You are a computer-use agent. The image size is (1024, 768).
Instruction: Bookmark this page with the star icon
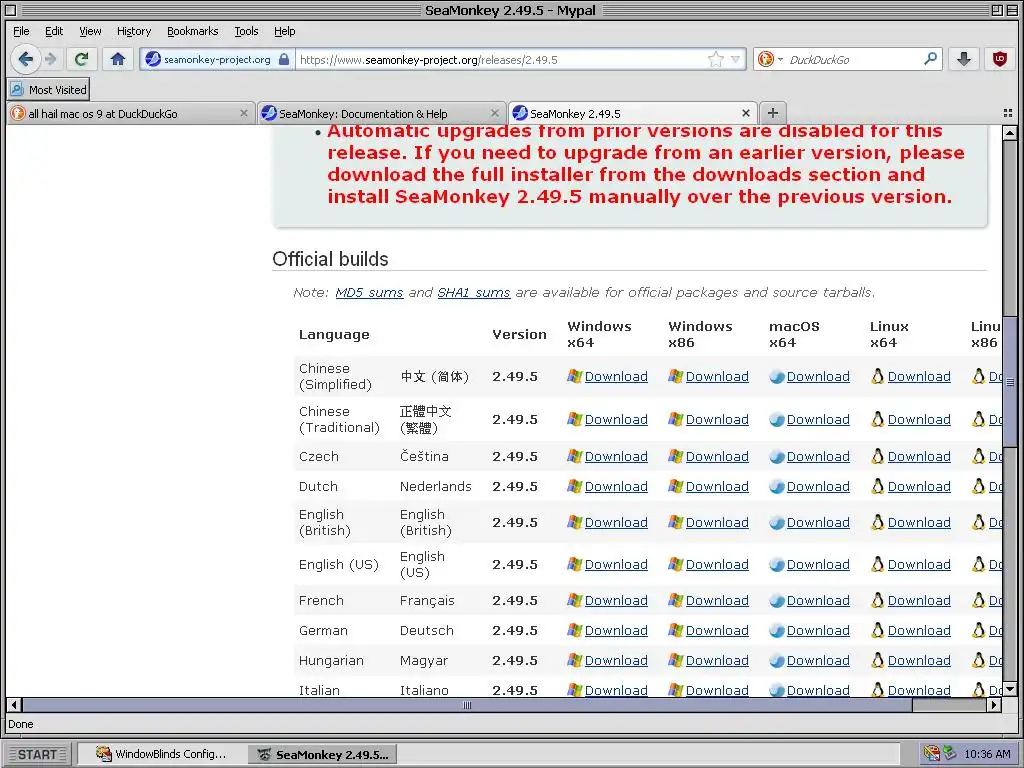click(716, 59)
